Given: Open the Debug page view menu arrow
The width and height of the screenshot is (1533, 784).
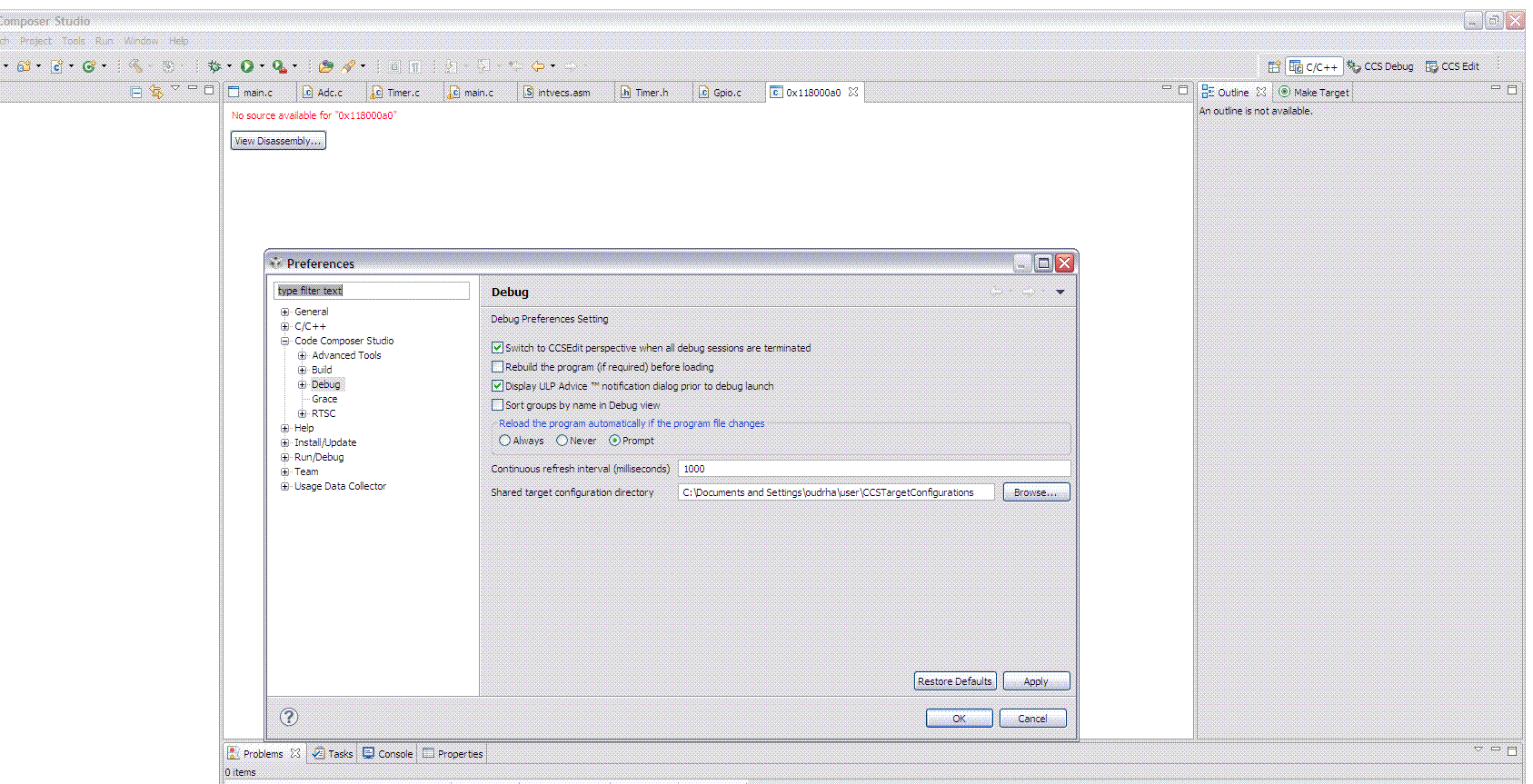Looking at the screenshot, I should [x=1060, y=292].
